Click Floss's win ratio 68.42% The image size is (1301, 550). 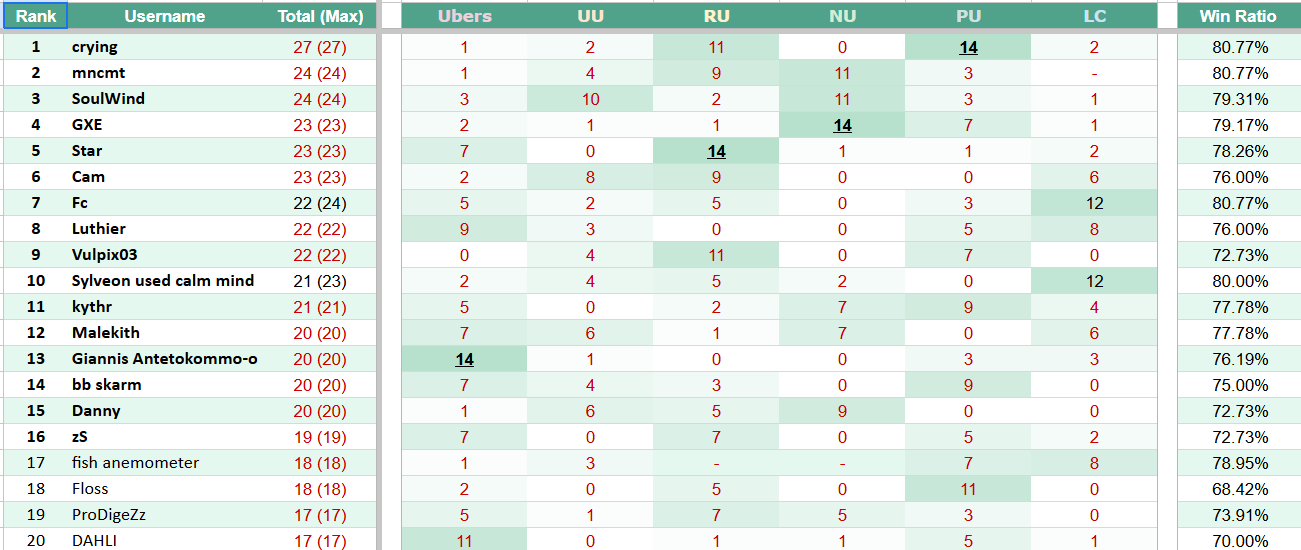point(1239,489)
